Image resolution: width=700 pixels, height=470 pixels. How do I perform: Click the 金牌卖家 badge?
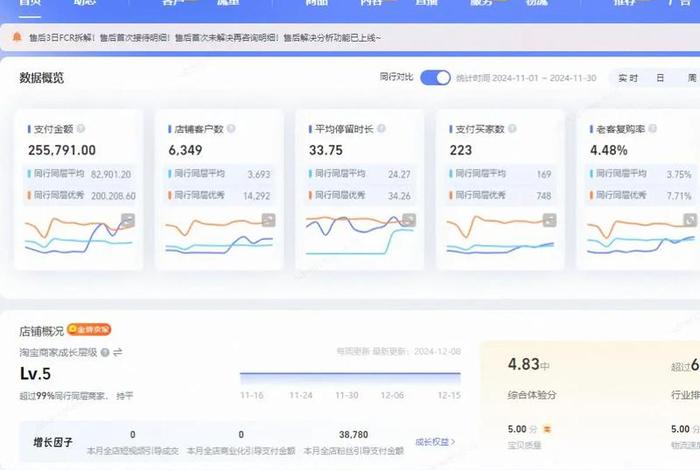coord(89,329)
